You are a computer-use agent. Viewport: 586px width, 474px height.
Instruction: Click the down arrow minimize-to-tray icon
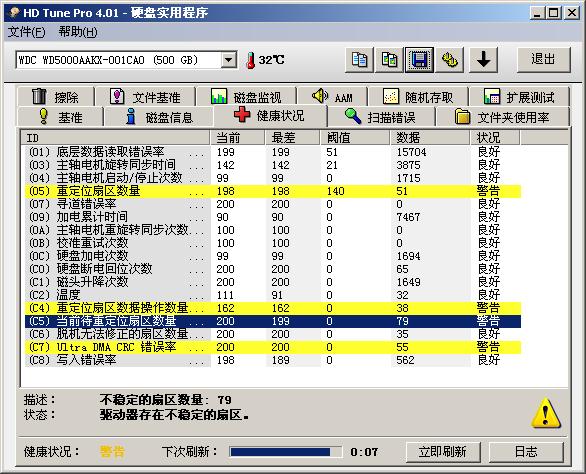[483, 60]
